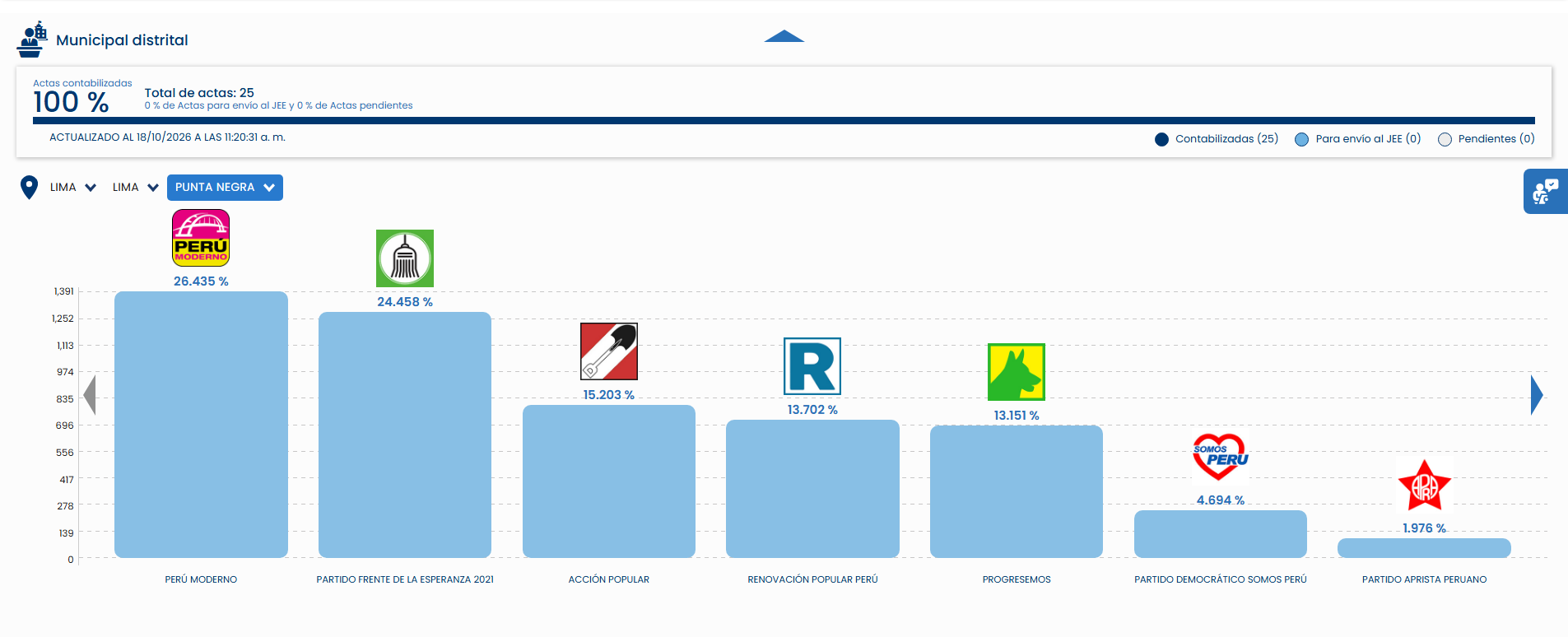Click the Municipal distrital podium icon
Viewport: 1568px width, 637px height.
click(x=31, y=40)
